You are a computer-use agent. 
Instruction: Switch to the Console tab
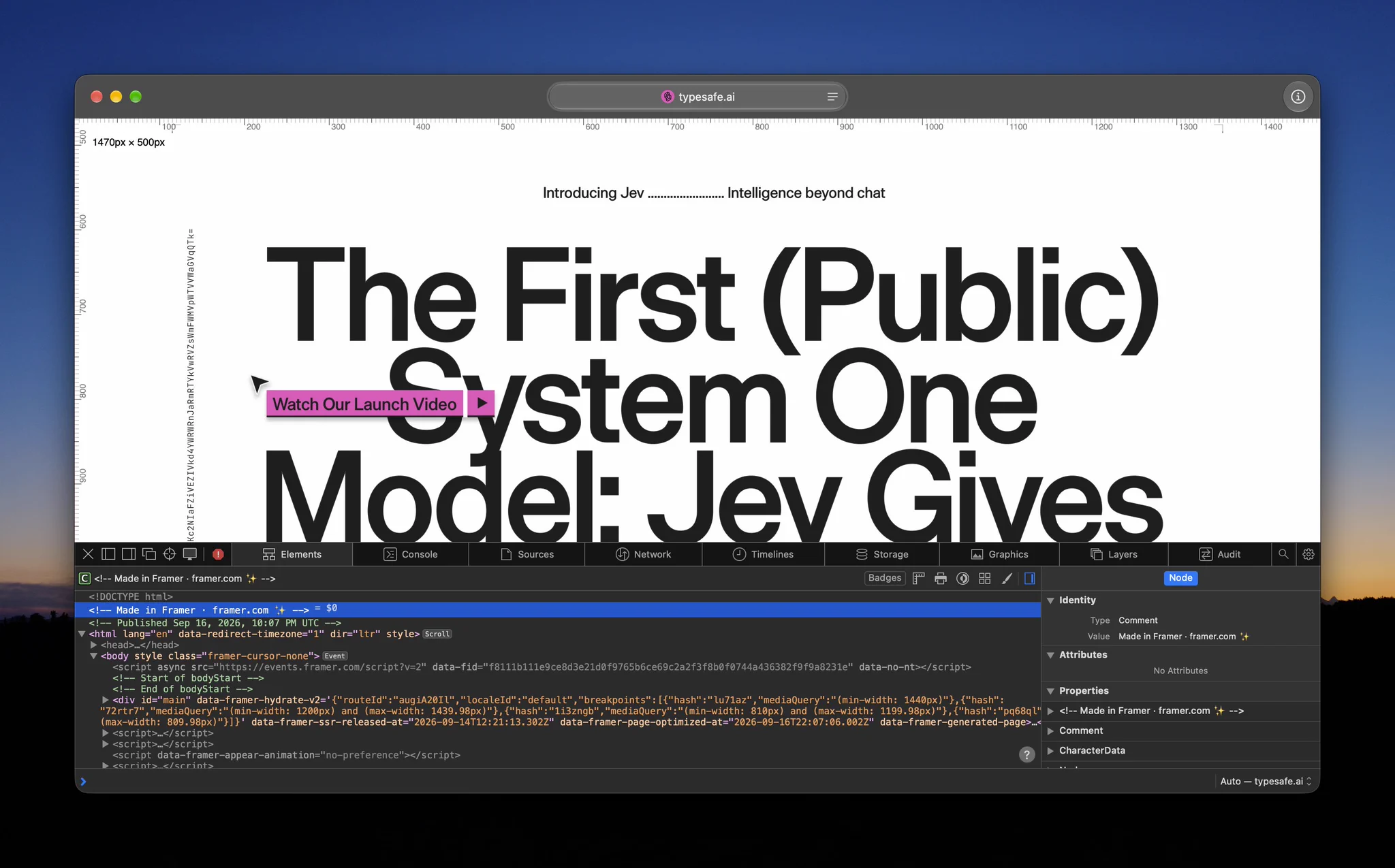point(411,554)
